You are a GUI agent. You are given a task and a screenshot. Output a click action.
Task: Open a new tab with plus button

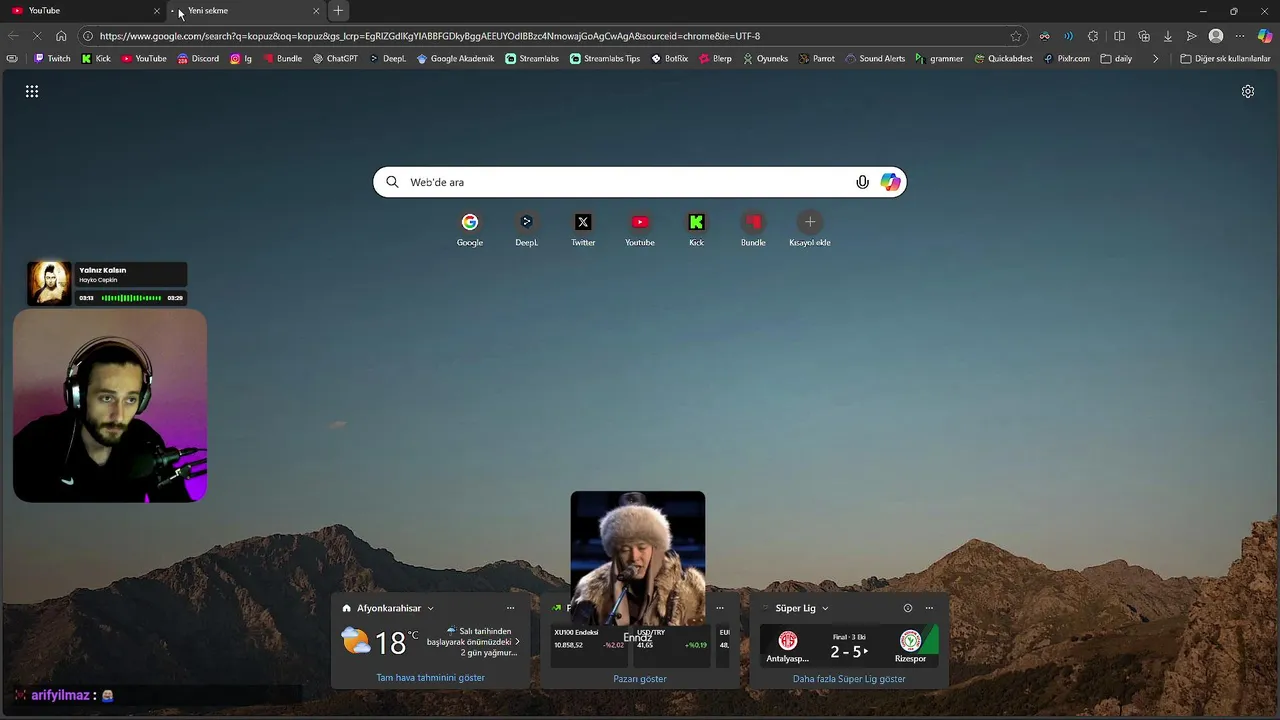click(338, 11)
